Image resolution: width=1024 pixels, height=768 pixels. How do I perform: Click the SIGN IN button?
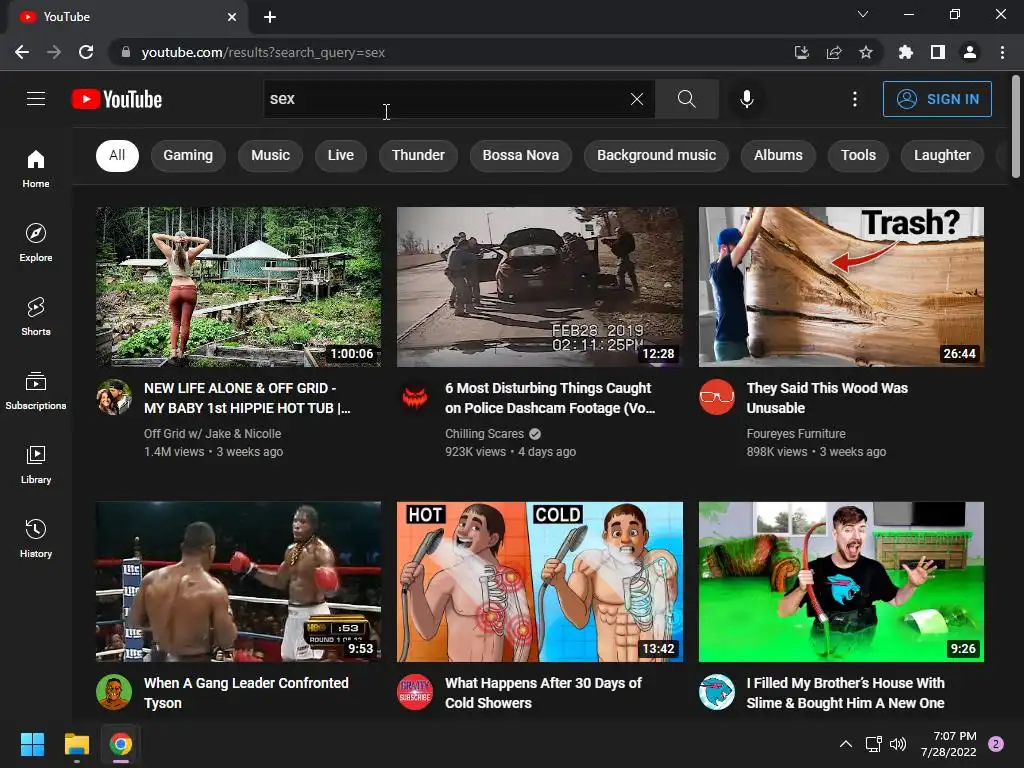(x=937, y=99)
